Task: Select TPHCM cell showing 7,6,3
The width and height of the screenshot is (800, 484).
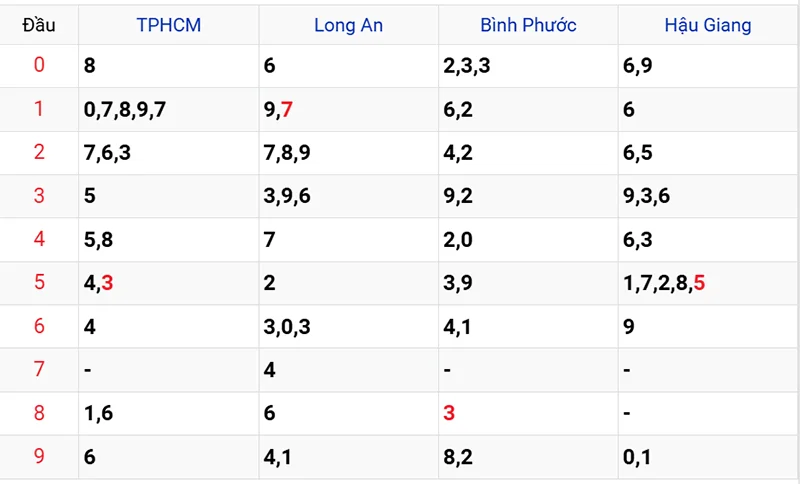Action: tap(108, 153)
